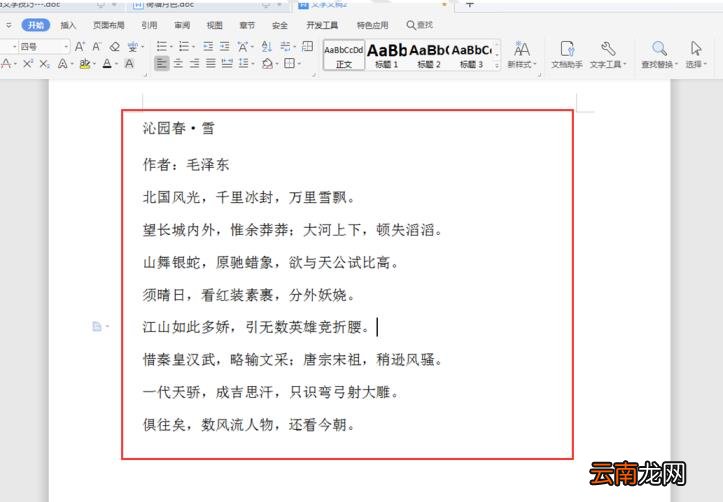Open the borders dropdown arrow
Screen dimensions: 723x502
[x=299, y=64]
